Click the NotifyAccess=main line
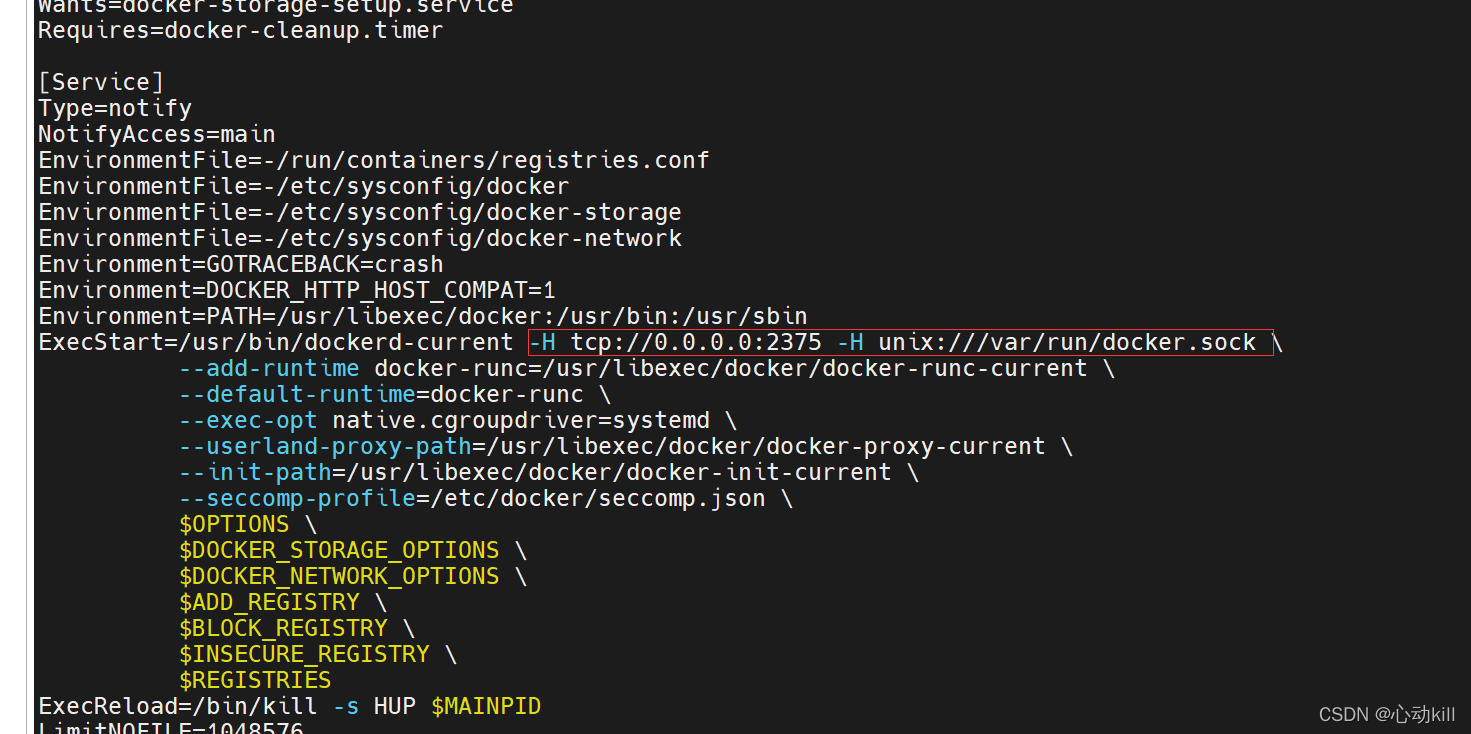This screenshot has width=1471, height=734. click(157, 134)
